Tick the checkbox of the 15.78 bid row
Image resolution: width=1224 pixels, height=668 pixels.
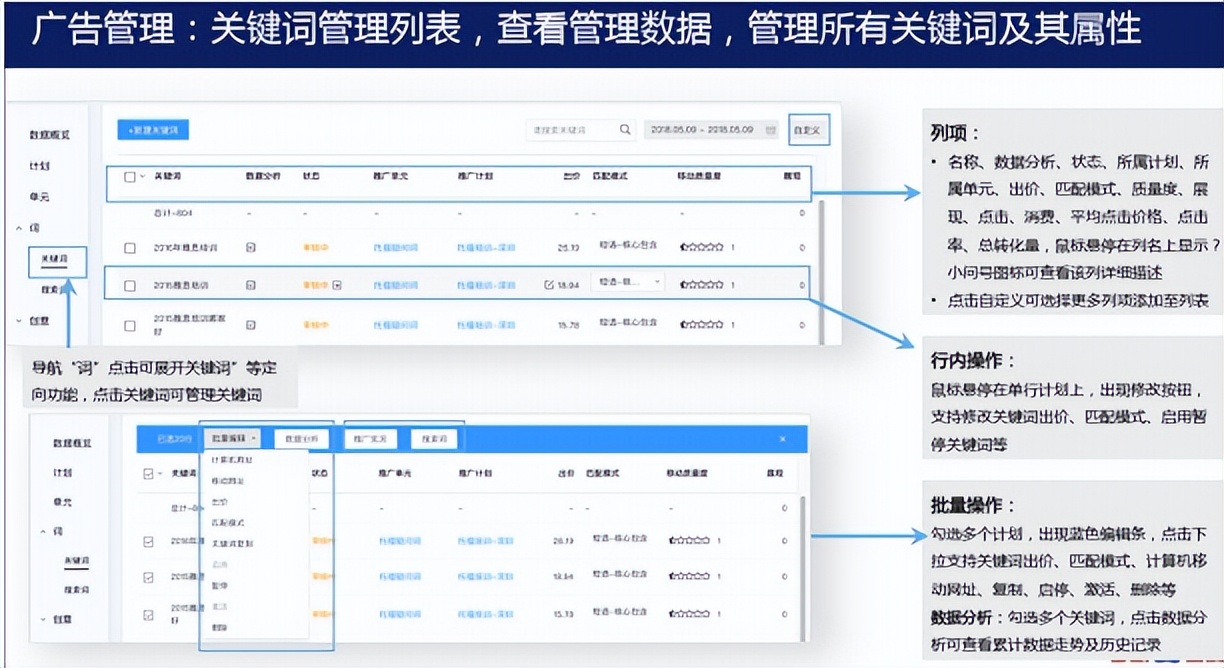point(130,325)
